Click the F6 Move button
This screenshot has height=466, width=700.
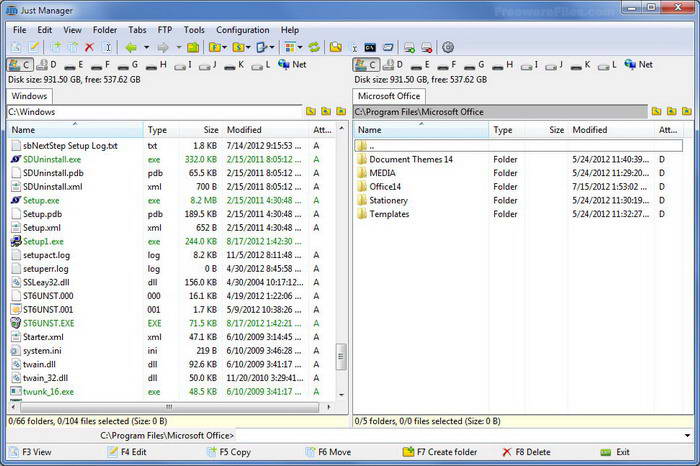pos(328,452)
